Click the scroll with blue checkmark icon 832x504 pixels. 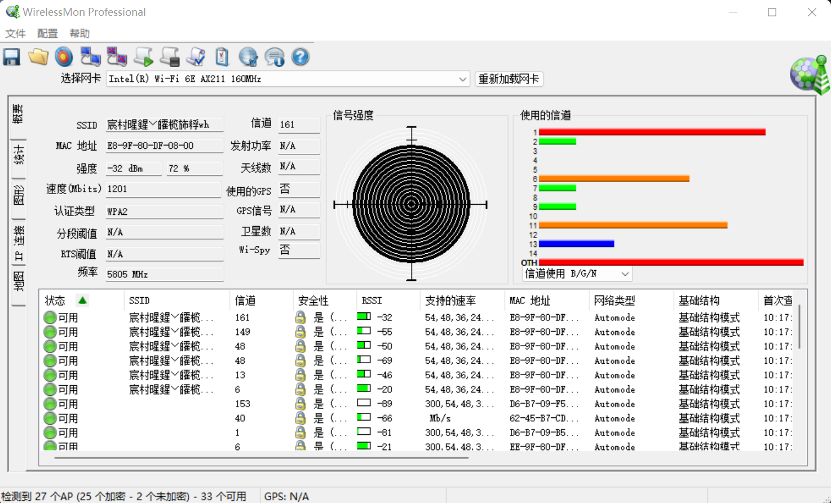pyautogui.click(x=196, y=57)
